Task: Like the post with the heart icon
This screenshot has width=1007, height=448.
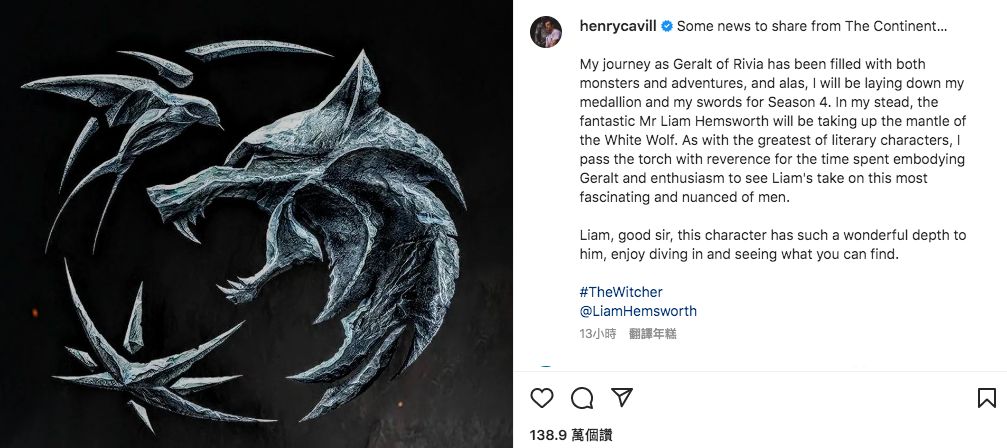Action: coord(542,398)
